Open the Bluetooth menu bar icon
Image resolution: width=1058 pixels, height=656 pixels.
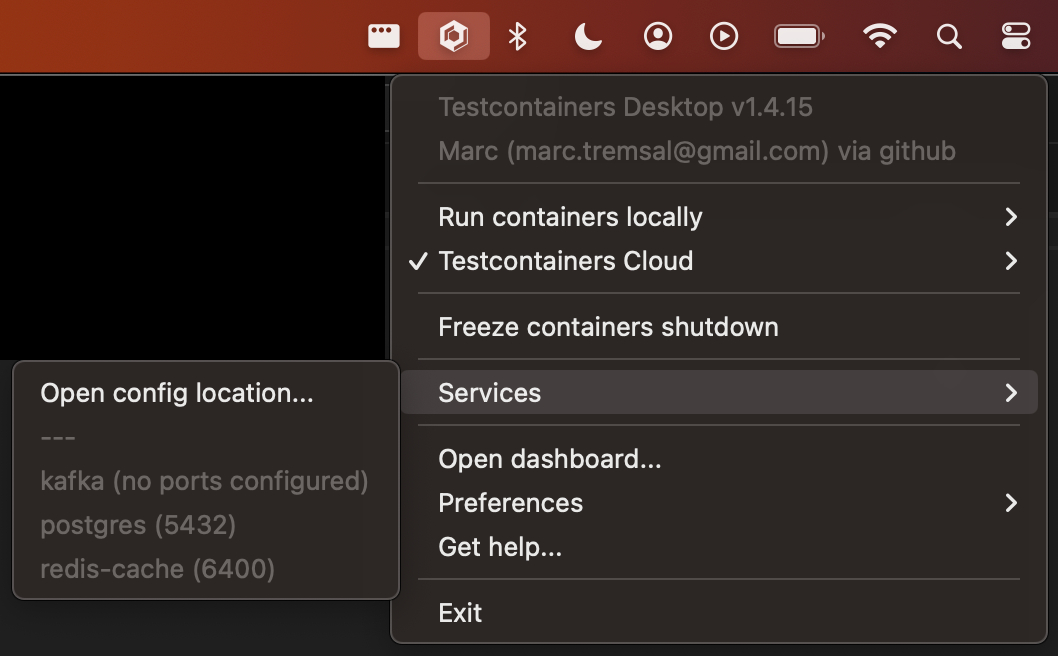tap(517, 37)
